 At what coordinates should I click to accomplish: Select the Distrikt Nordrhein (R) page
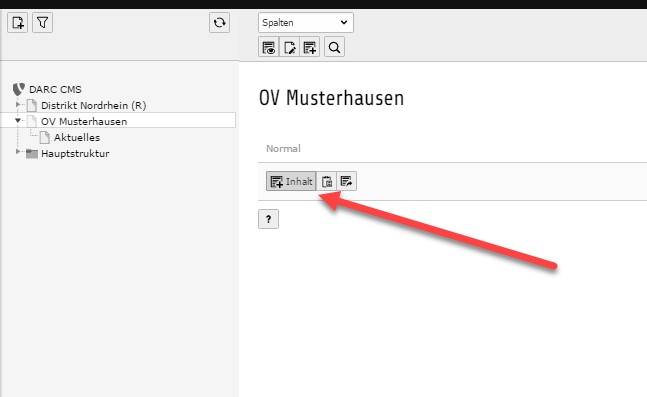[94, 105]
